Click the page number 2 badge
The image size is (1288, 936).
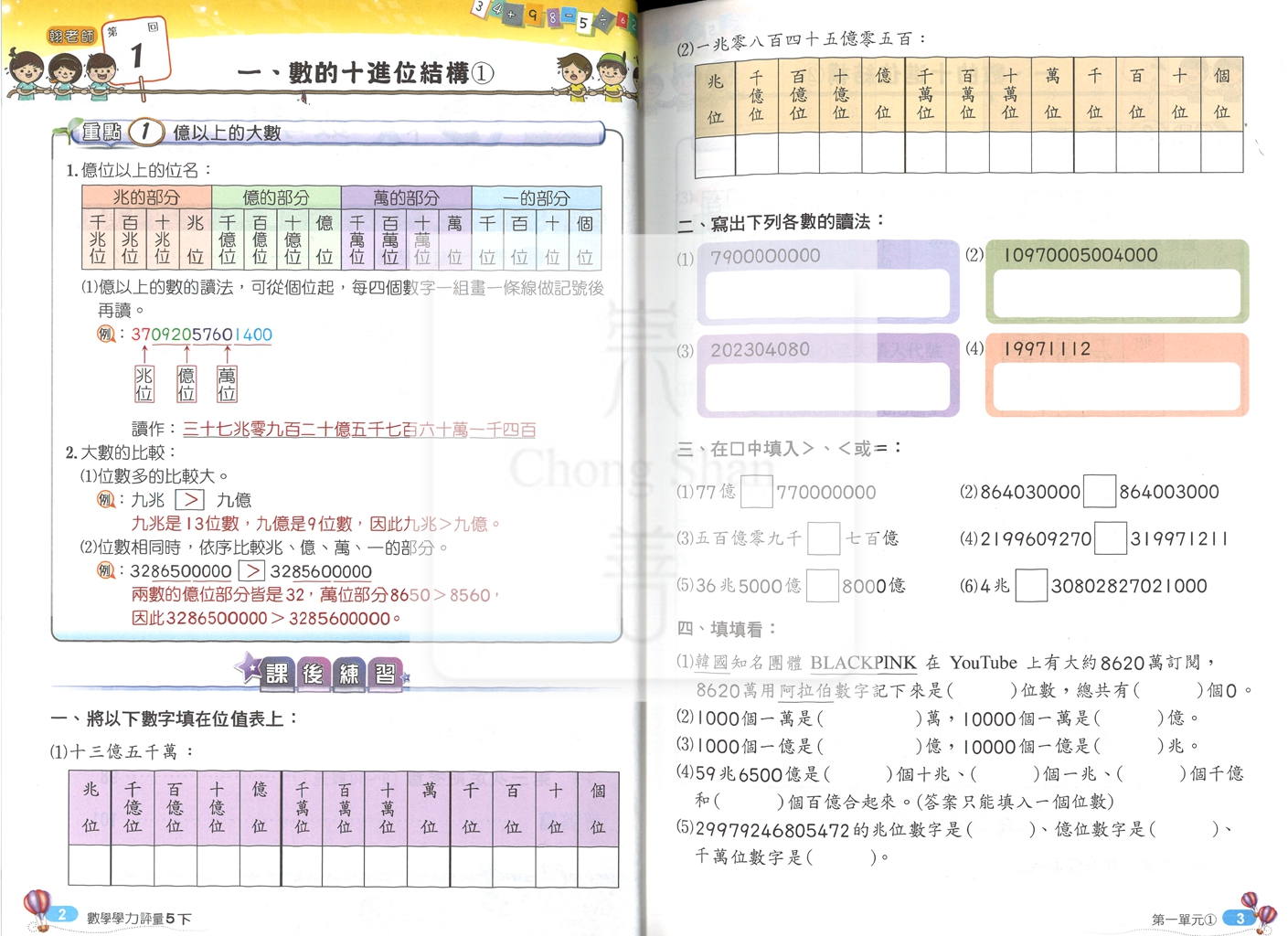coord(62,914)
